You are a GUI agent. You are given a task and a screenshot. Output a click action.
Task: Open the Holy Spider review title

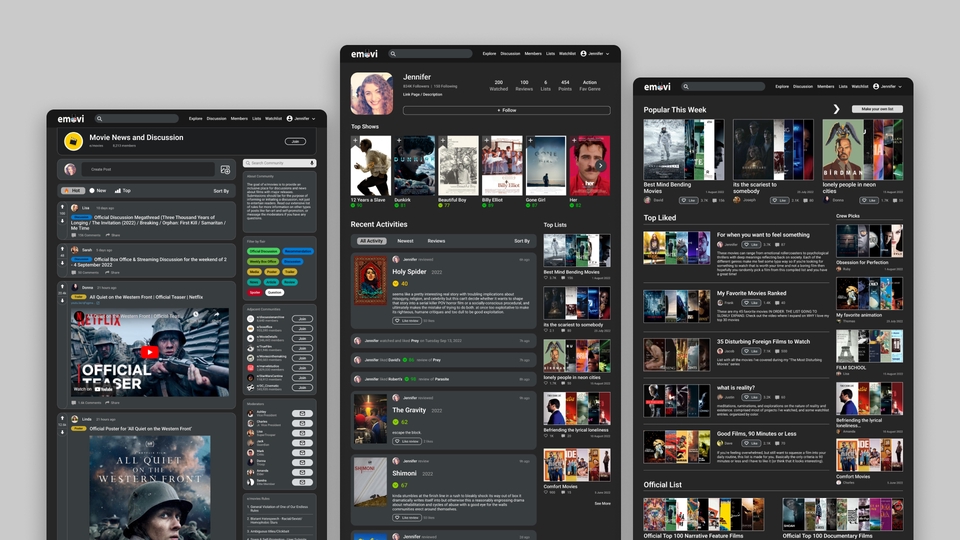coord(409,271)
